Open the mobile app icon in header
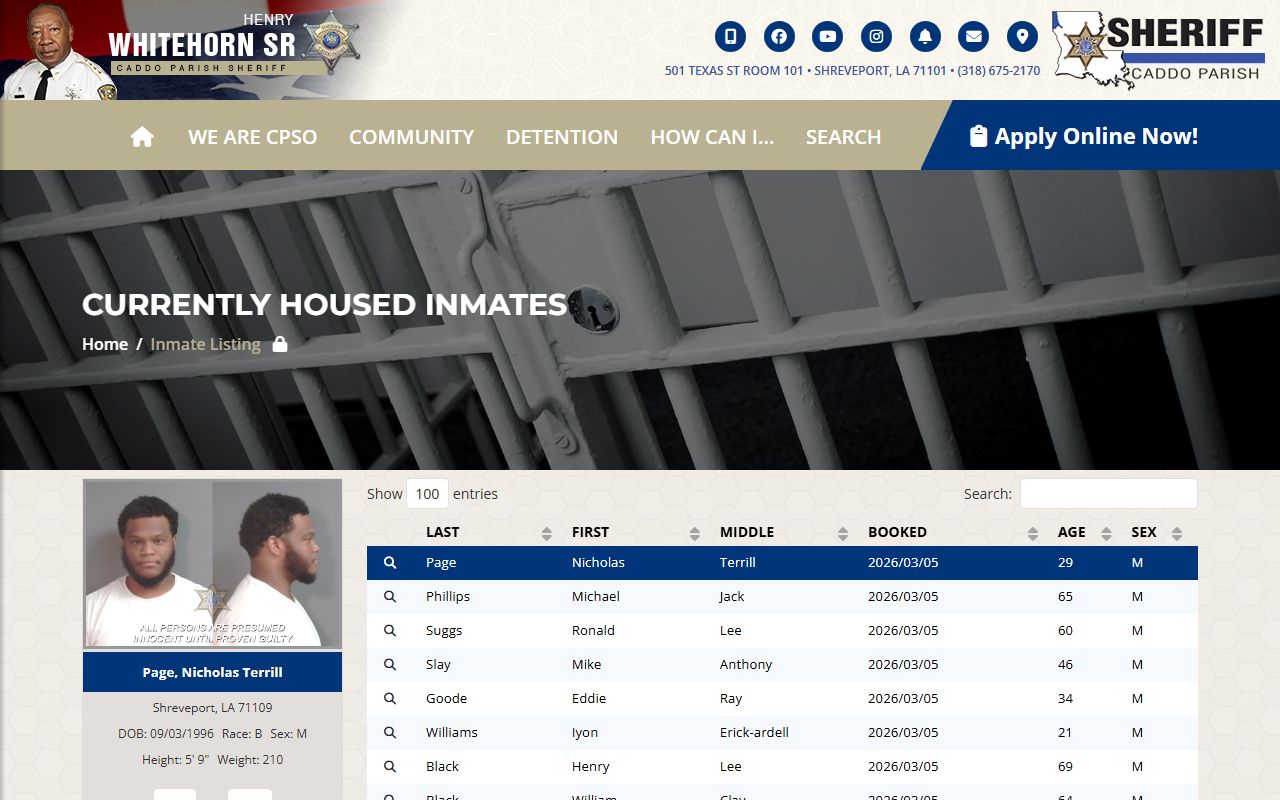 click(x=730, y=37)
